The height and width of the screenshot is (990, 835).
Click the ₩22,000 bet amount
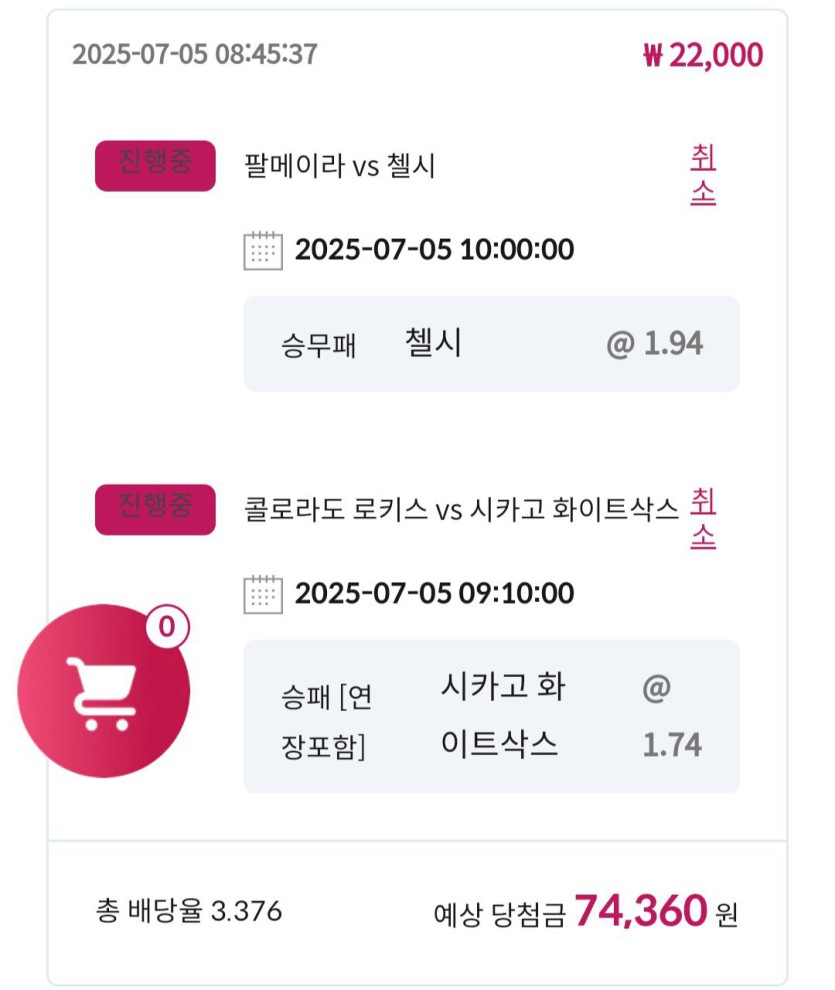point(703,55)
